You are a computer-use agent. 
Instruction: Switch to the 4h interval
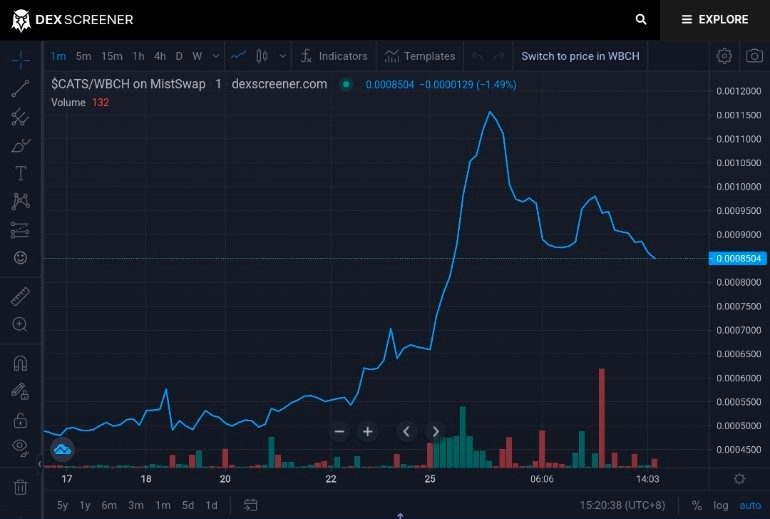point(160,56)
